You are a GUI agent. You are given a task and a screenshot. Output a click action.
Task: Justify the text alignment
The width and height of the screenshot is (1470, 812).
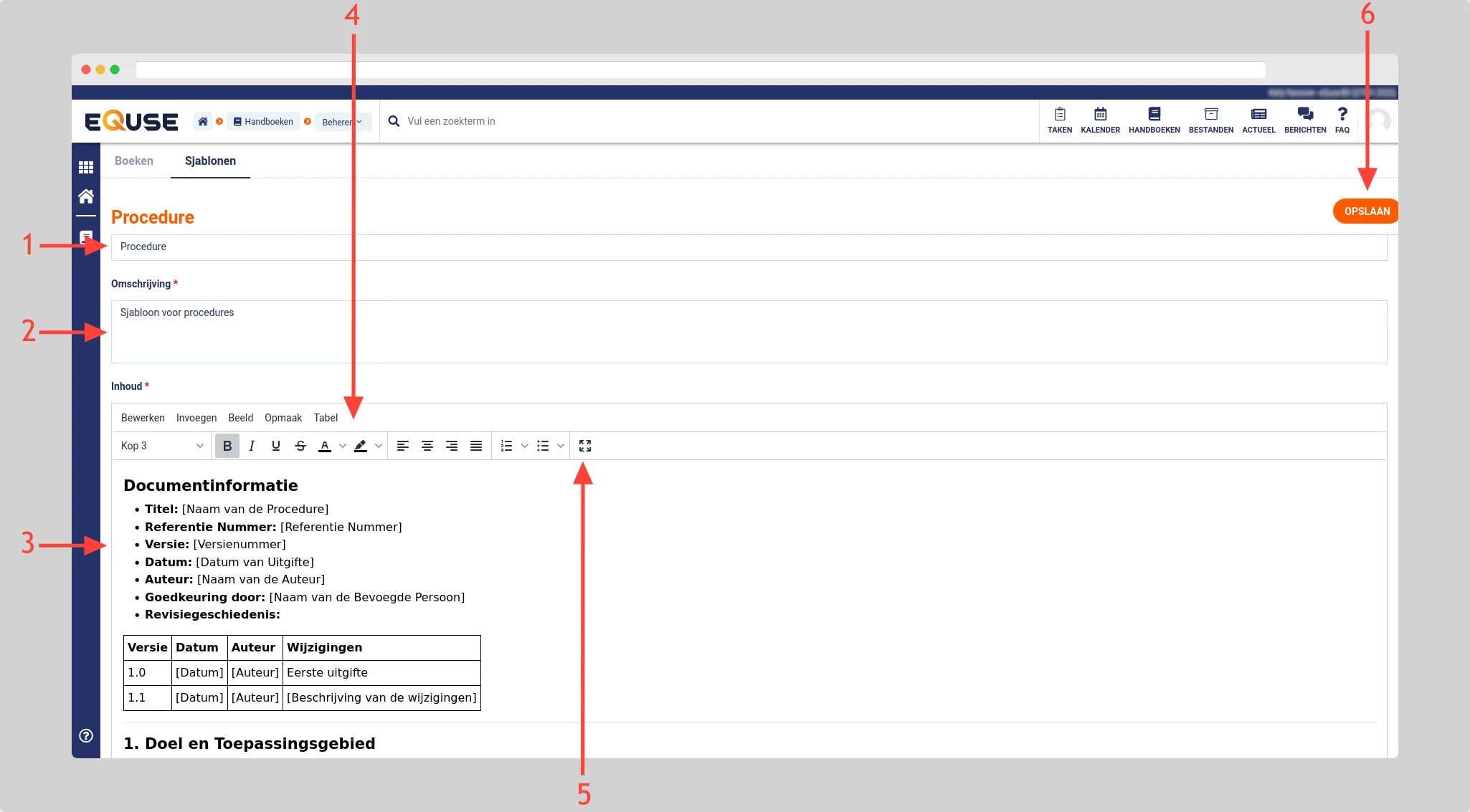point(476,446)
